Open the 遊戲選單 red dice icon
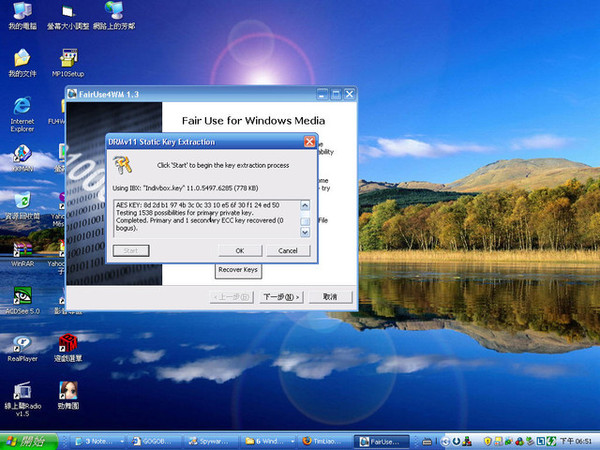The height and width of the screenshot is (450, 600). (x=68, y=348)
